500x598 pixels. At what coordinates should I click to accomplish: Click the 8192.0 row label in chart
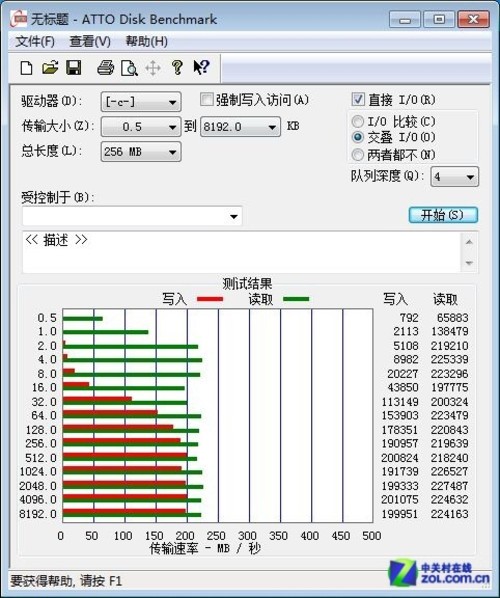click(x=38, y=514)
